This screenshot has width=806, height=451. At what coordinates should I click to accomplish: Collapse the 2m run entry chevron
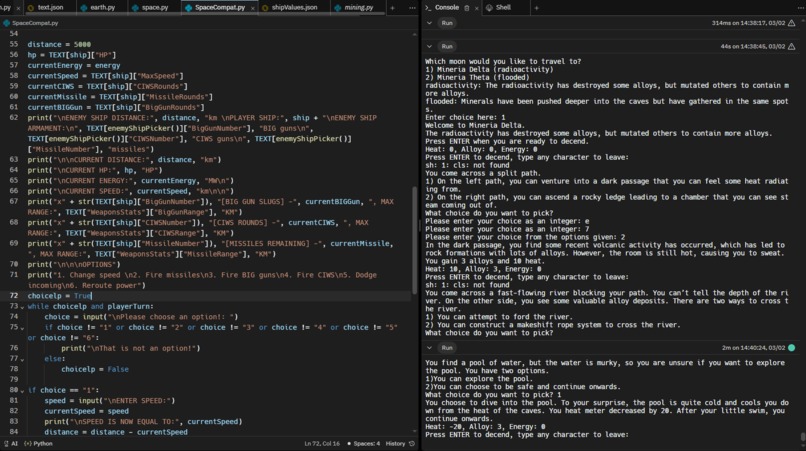[429, 348]
